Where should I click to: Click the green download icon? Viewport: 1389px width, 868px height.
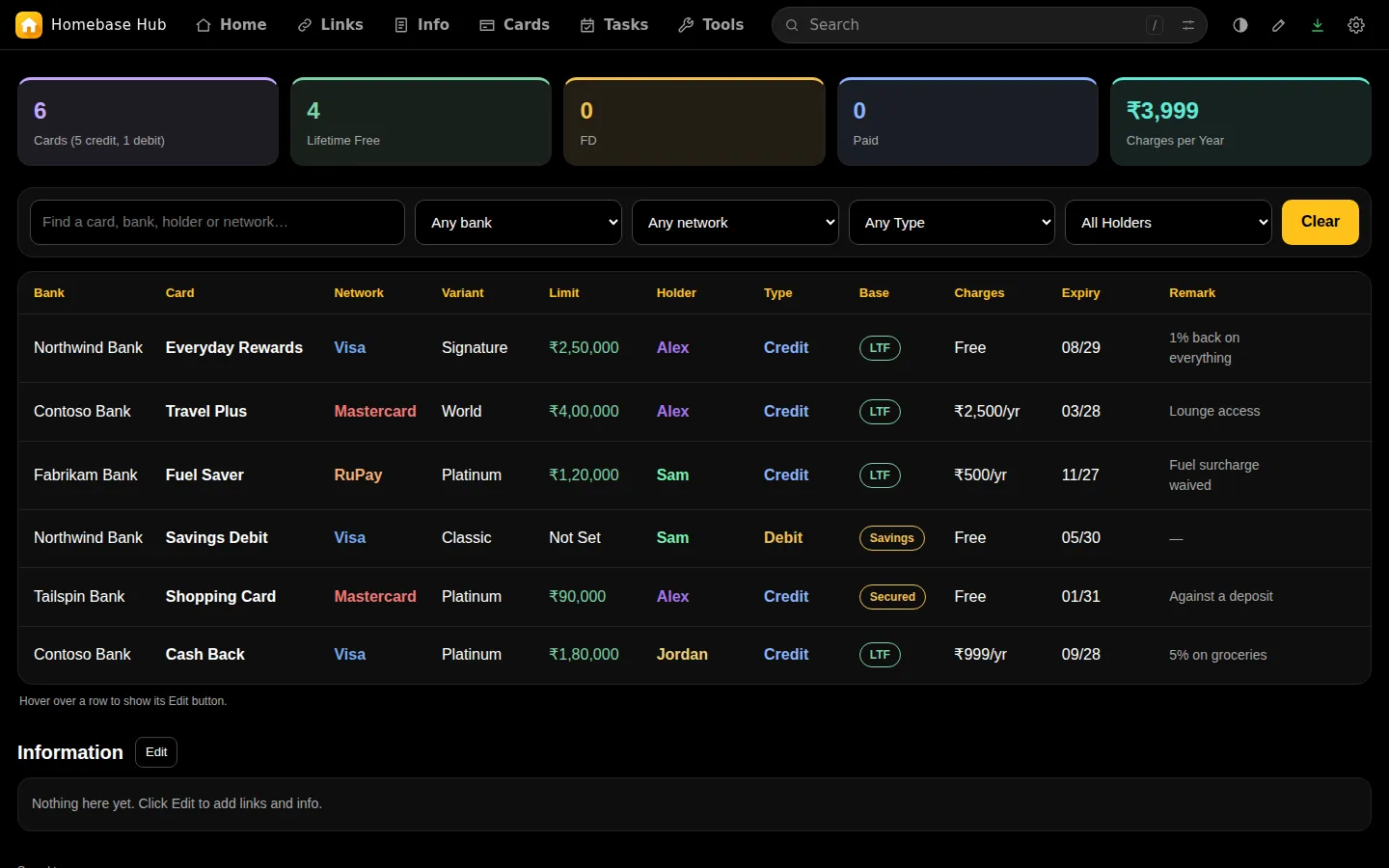[1318, 25]
